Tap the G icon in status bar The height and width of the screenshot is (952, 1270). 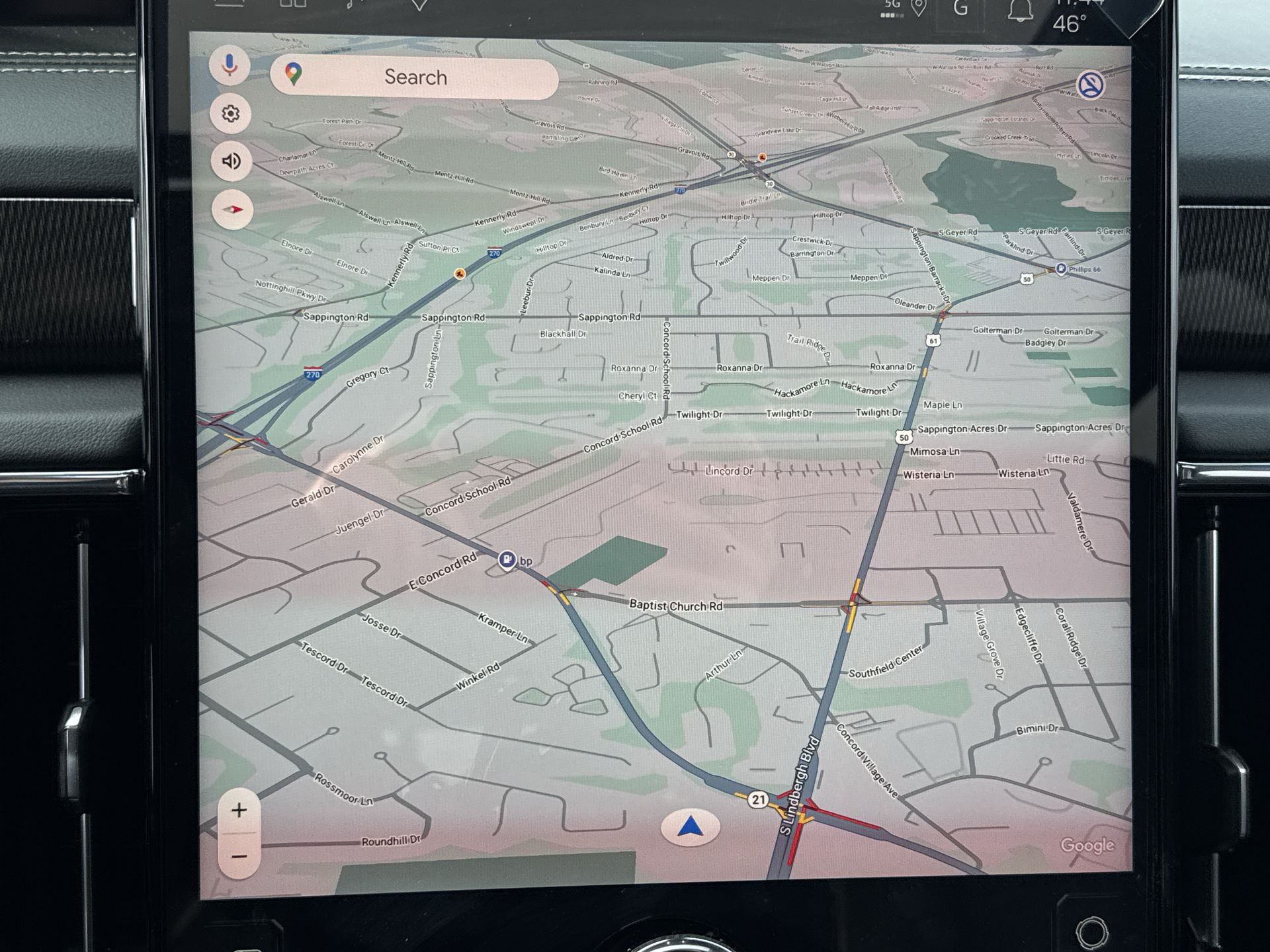[x=960, y=8]
